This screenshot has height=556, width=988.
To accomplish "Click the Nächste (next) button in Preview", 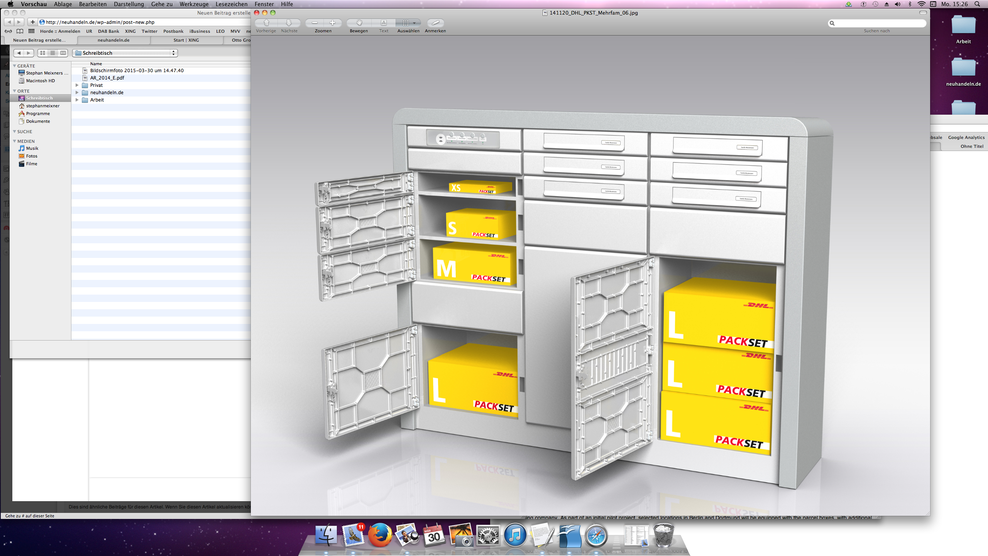I will 289,23.
